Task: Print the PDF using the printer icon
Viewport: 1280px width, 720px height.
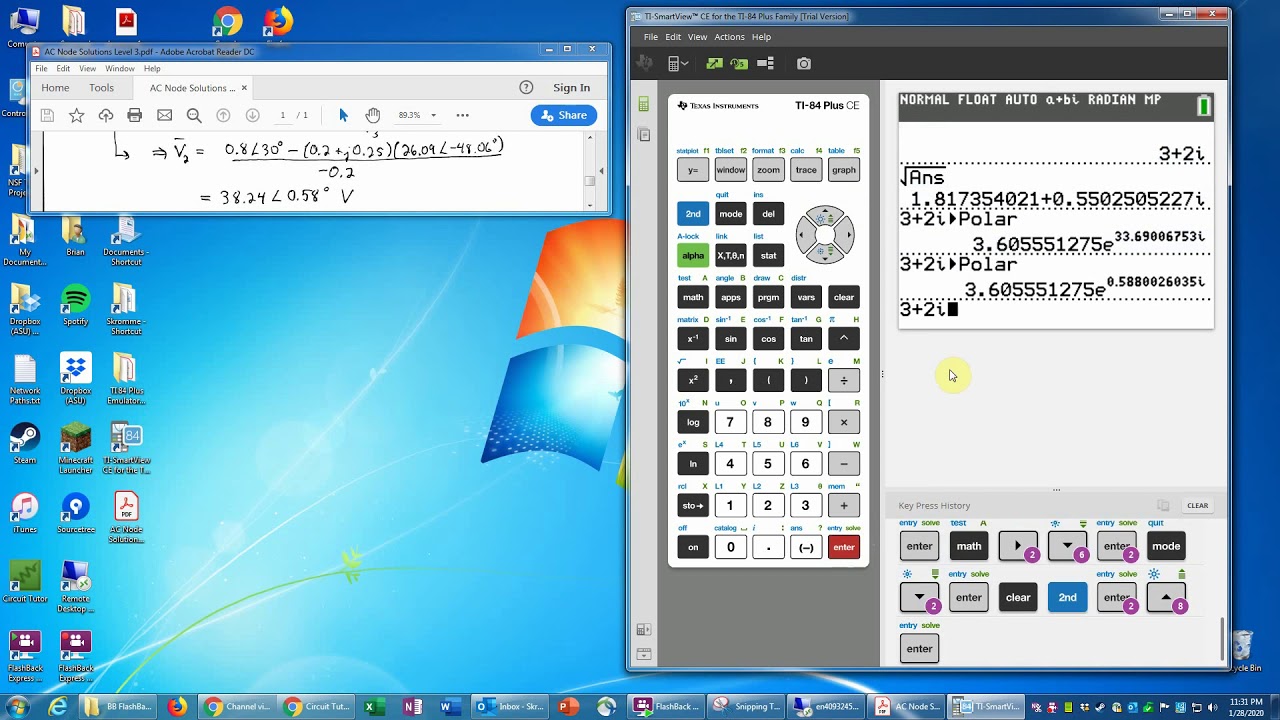Action: 134,115
